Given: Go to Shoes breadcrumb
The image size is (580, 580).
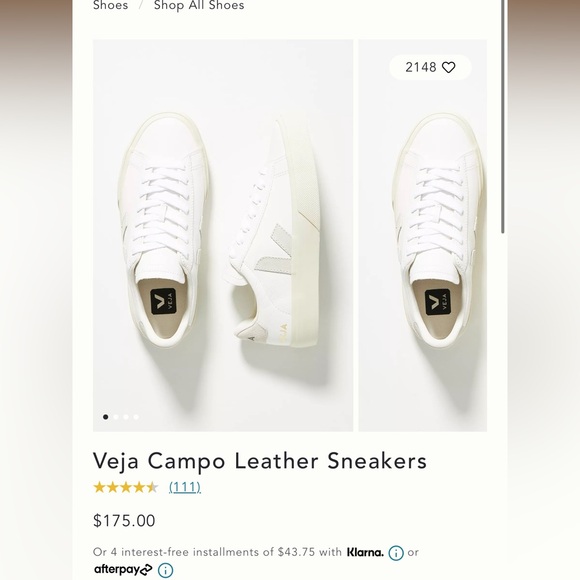Looking at the screenshot, I should pos(111,6).
